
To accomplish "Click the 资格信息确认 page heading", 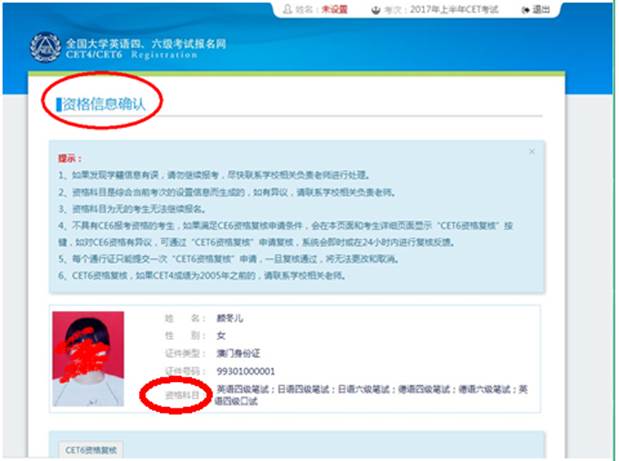I will coord(104,104).
